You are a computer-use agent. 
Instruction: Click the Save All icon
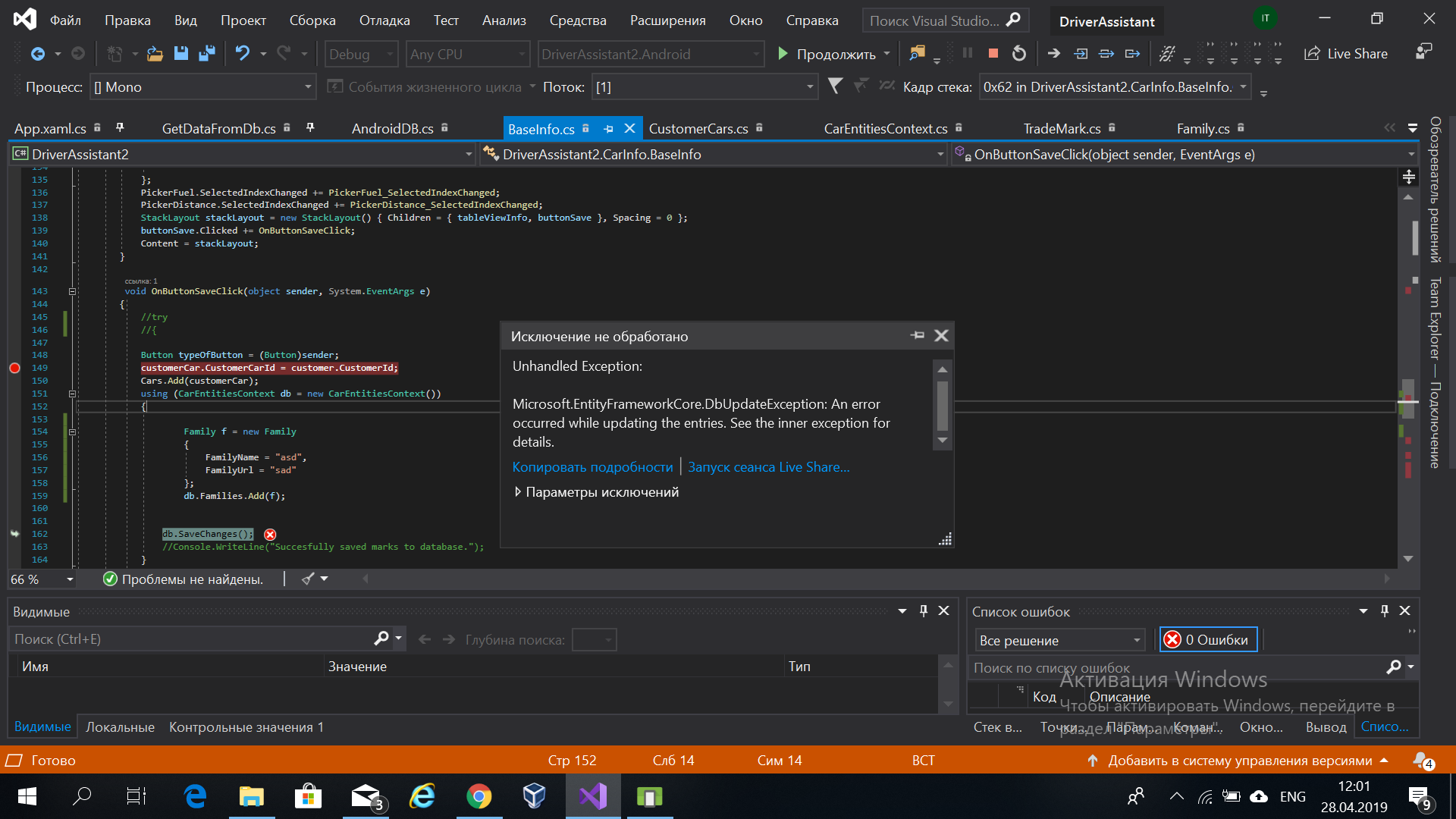tap(206, 54)
